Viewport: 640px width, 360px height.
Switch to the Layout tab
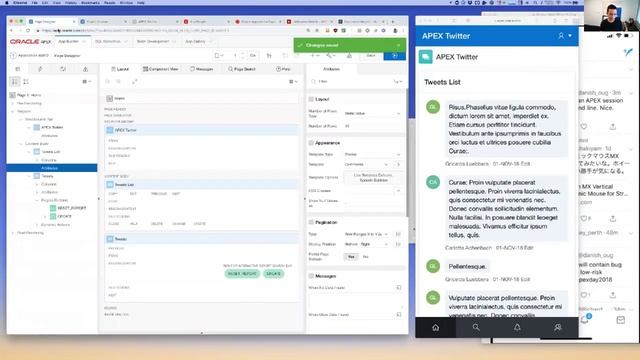point(120,69)
